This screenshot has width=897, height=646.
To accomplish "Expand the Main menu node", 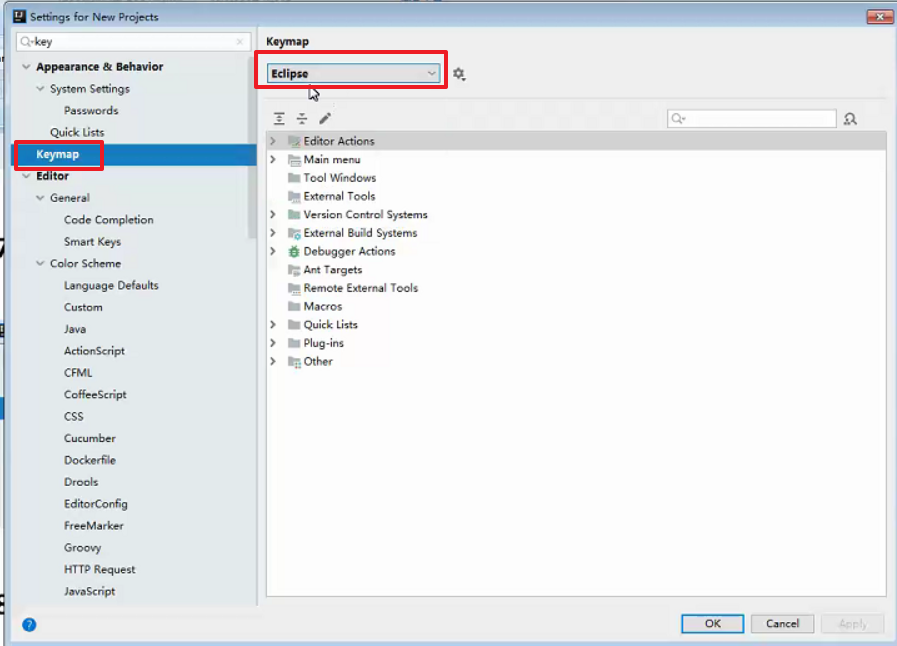I will pyautogui.click(x=273, y=159).
